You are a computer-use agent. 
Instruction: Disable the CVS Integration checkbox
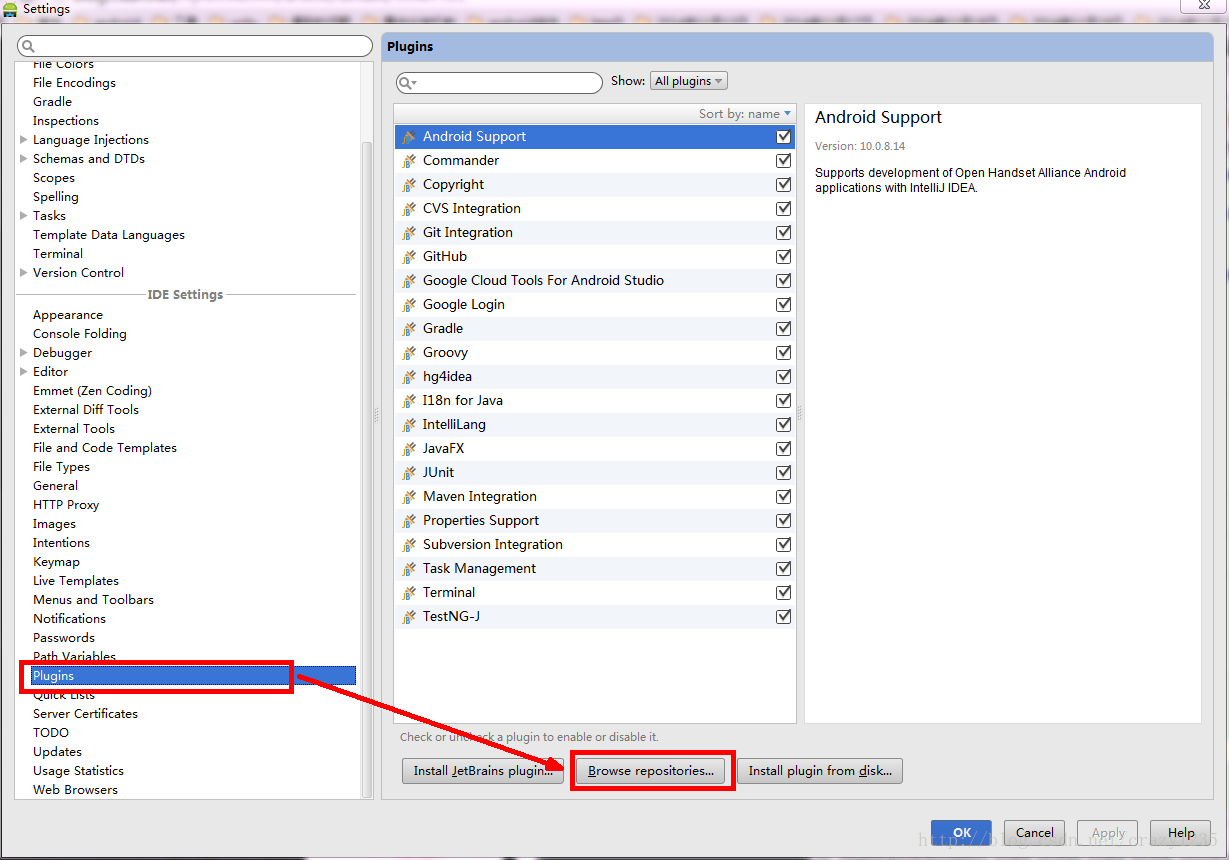783,209
